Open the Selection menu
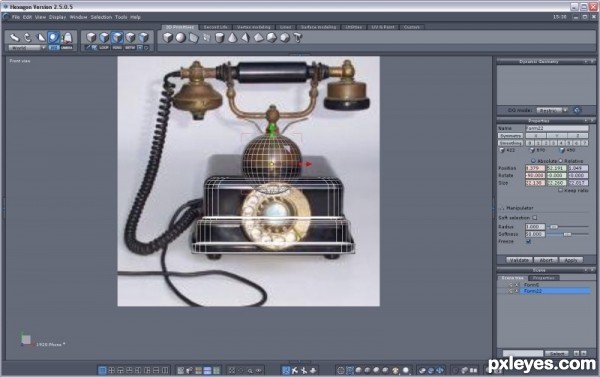 pyautogui.click(x=101, y=17)
